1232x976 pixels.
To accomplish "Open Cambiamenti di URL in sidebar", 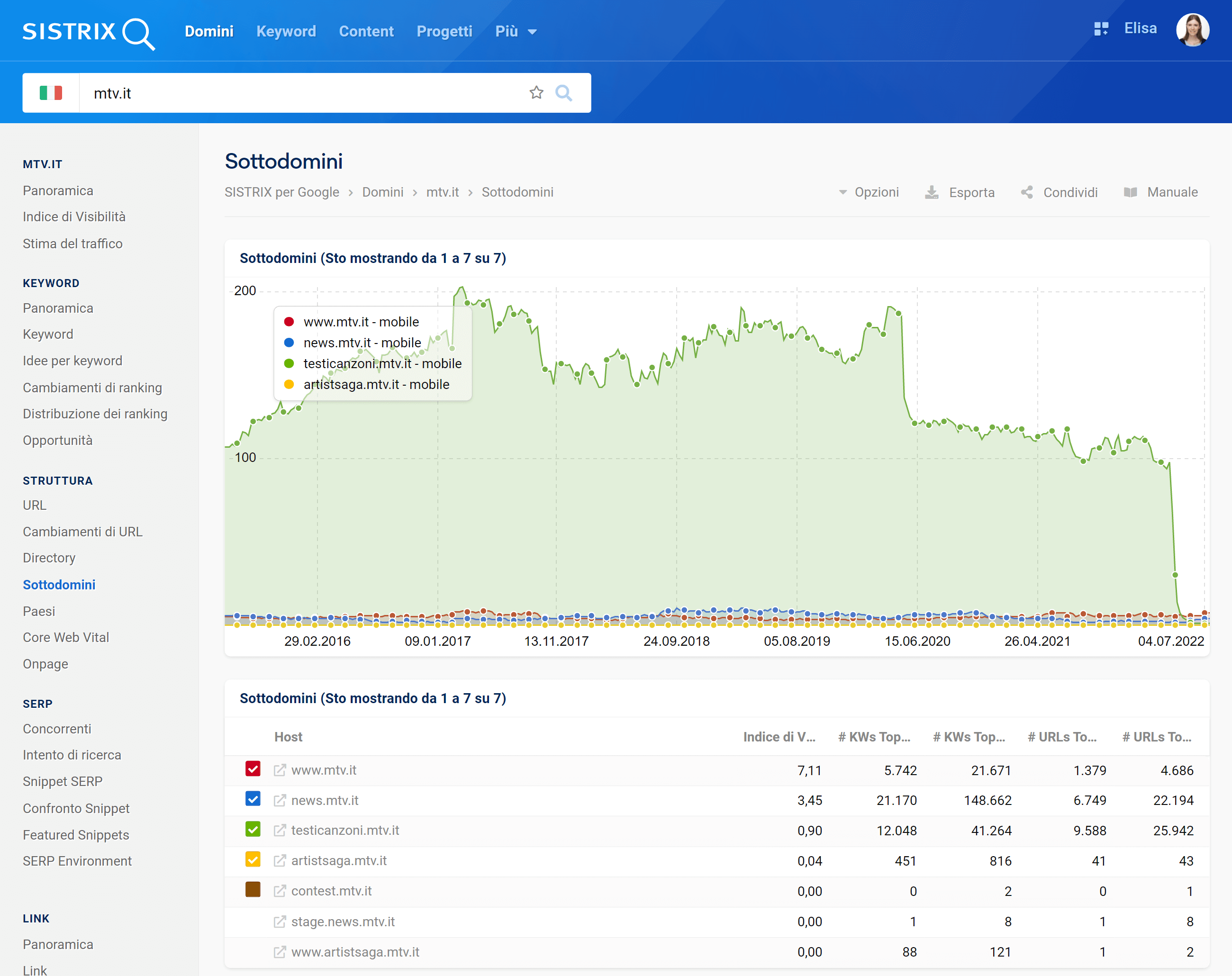I will coord(83,532).
